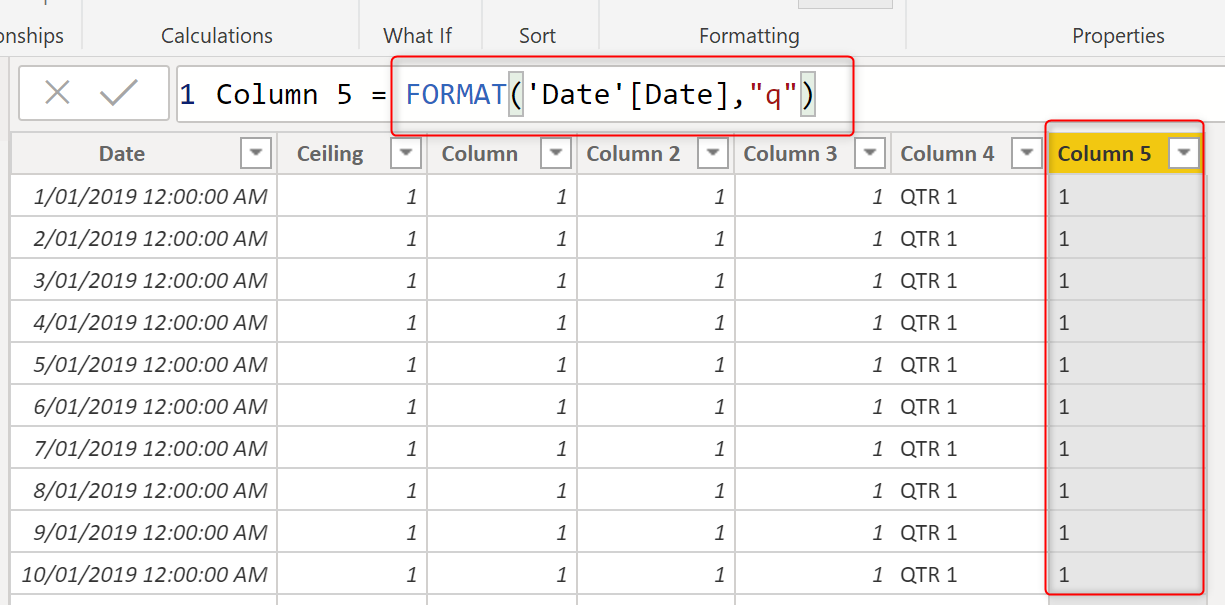Click the Formatting ribbon group label

749,36
